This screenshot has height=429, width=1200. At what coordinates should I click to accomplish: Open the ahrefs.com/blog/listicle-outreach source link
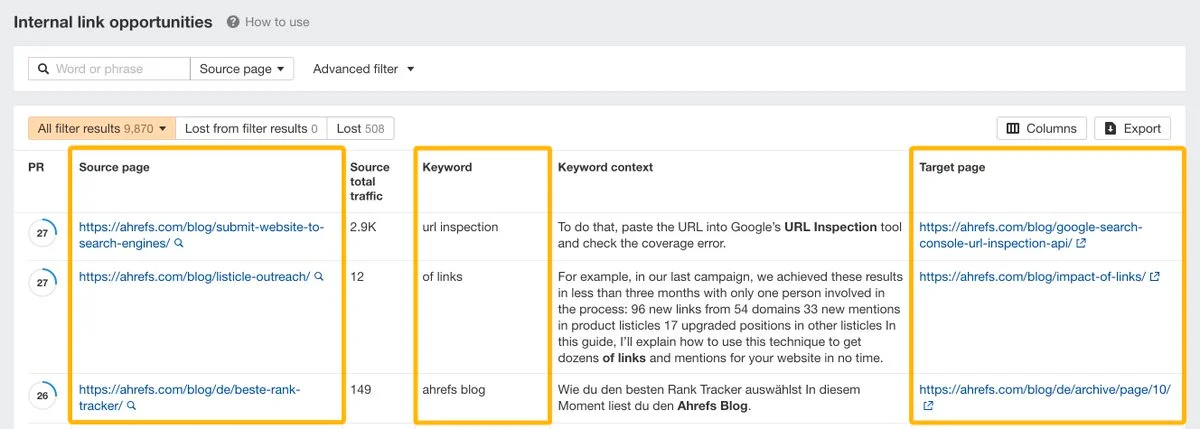click(194, 277)
